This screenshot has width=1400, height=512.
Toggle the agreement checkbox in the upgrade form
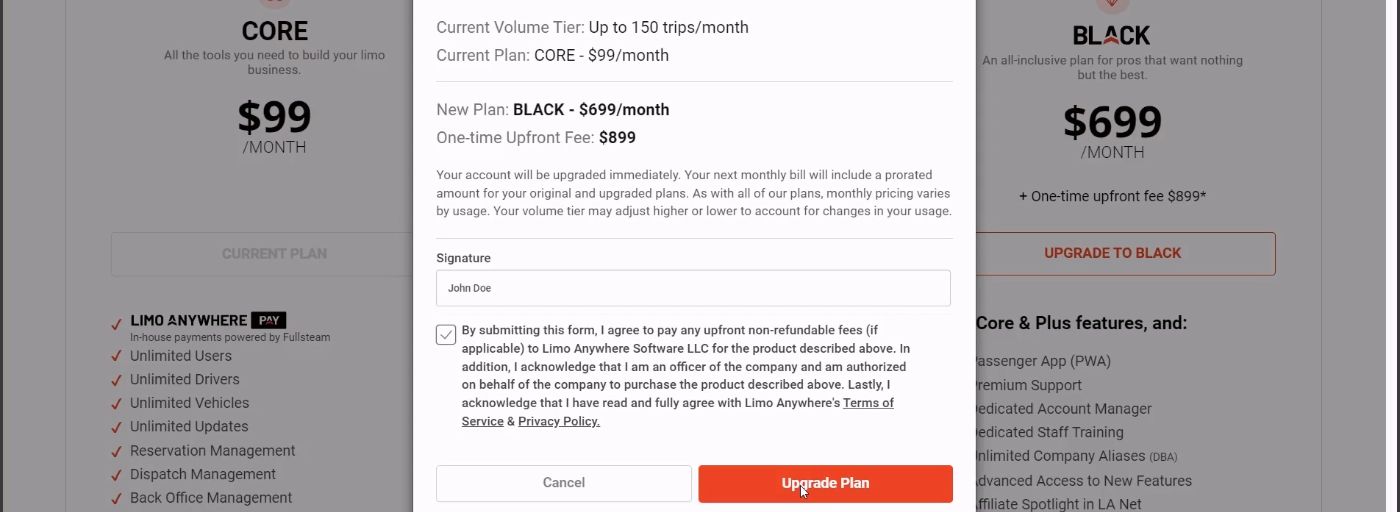click(446, 335)
